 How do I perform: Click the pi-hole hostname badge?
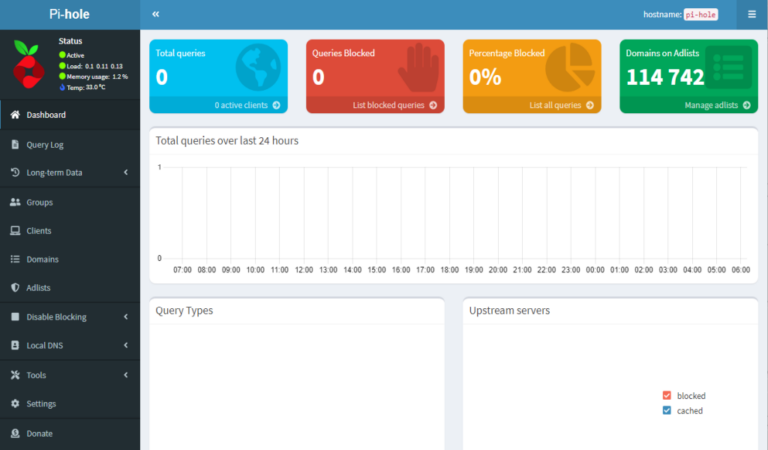point(701,15)
